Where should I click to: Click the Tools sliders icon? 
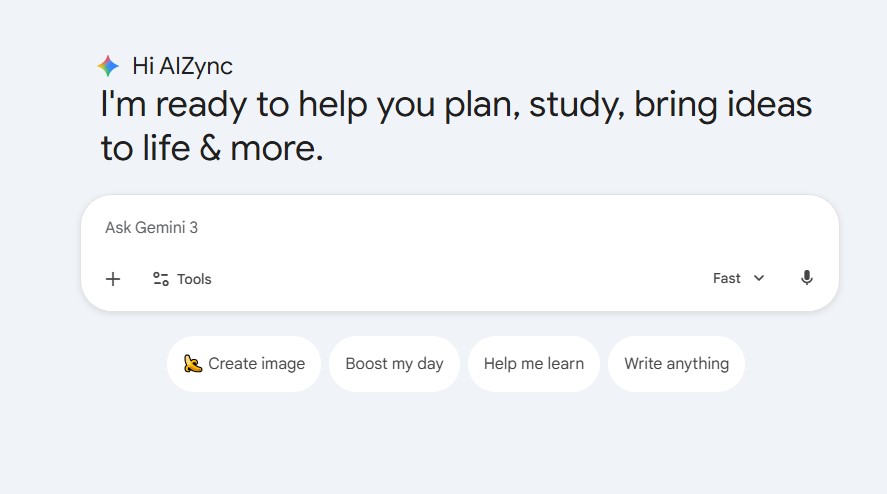160,279
